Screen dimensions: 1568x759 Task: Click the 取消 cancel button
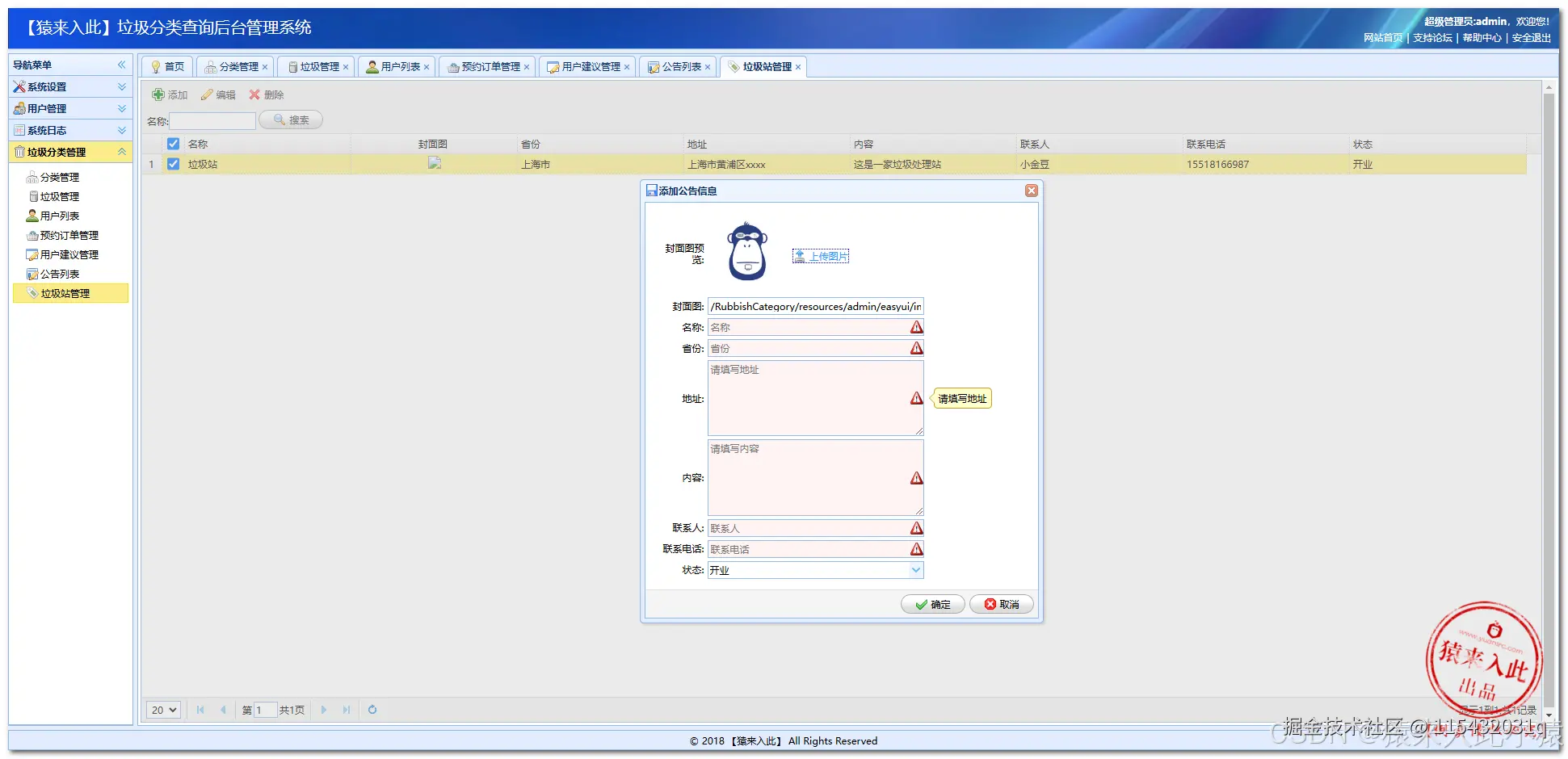(x=1002, y=604)
